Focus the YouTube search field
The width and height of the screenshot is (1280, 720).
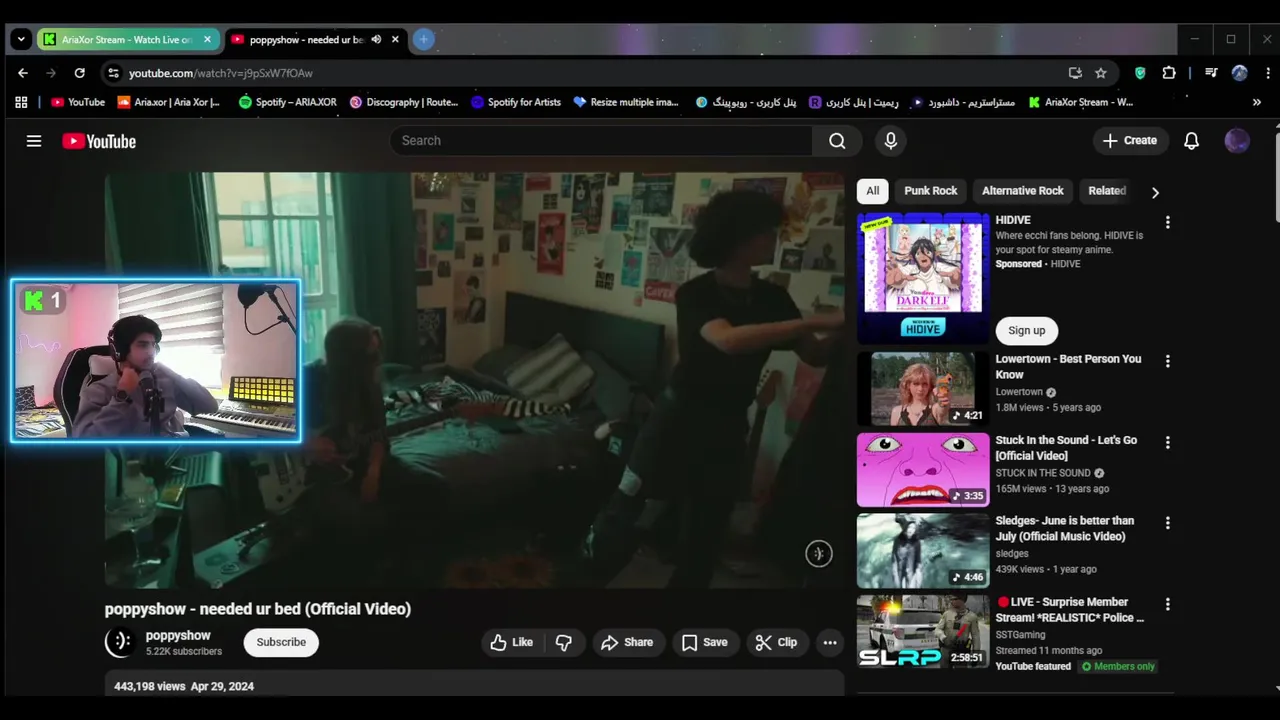[x=601, y=141]
